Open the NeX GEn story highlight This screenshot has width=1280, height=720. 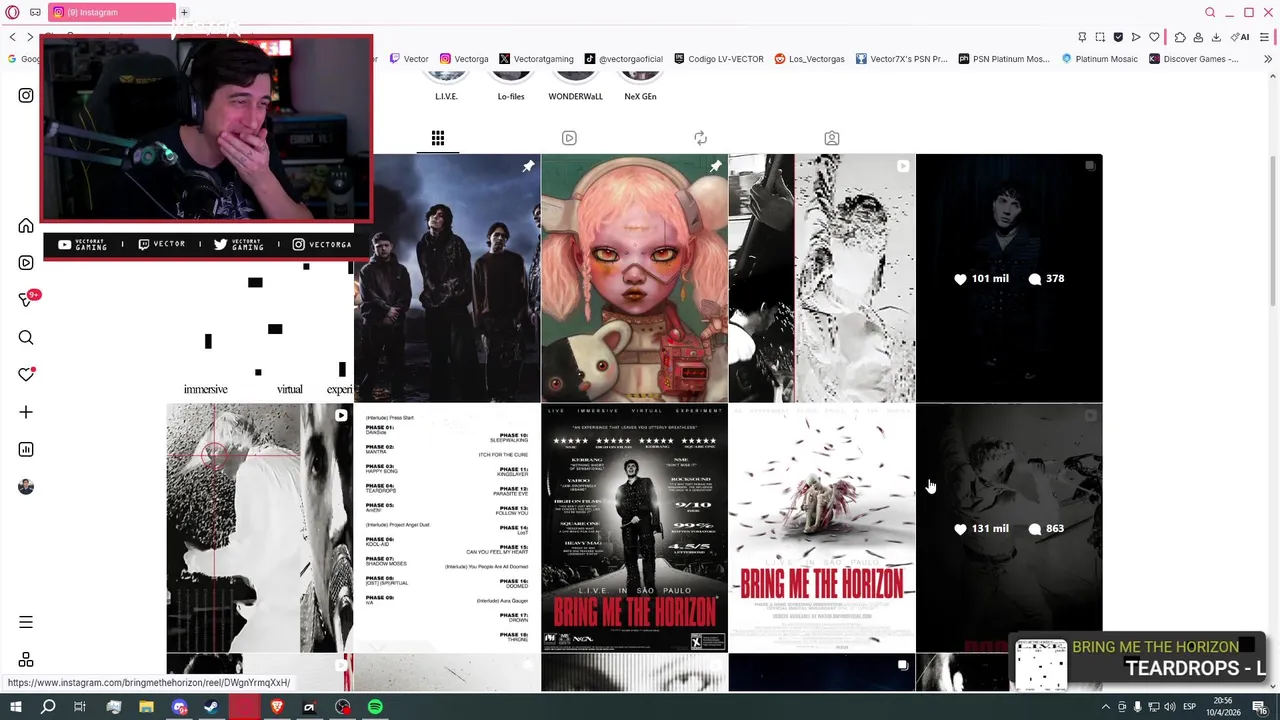click(x=640, y=85)
